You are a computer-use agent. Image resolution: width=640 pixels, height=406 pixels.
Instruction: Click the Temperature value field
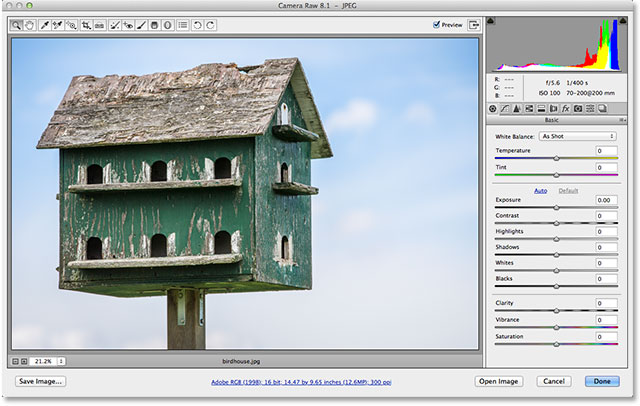[606, 151]
